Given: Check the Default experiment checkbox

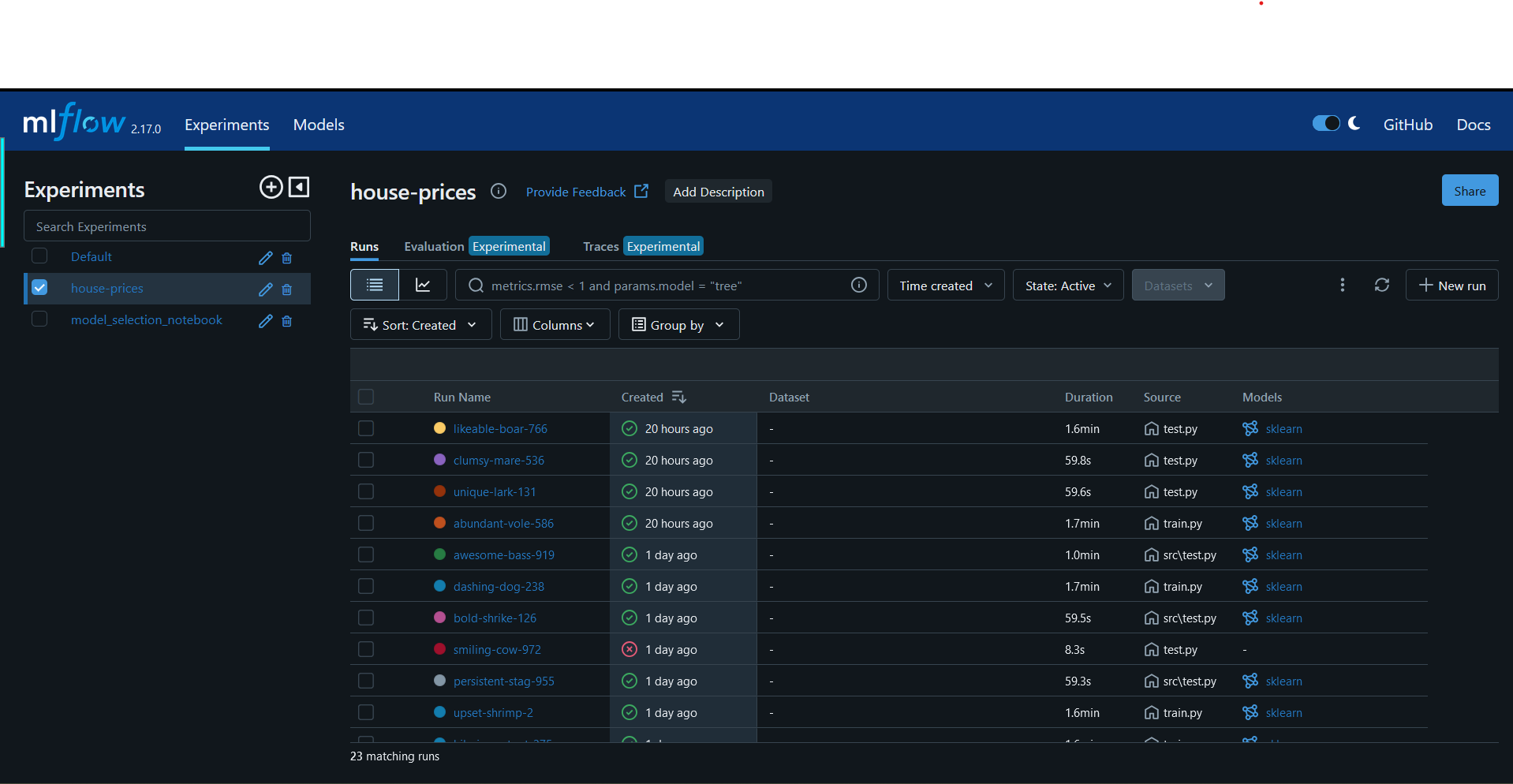Looking at the screenshot, I should [39, 256].
